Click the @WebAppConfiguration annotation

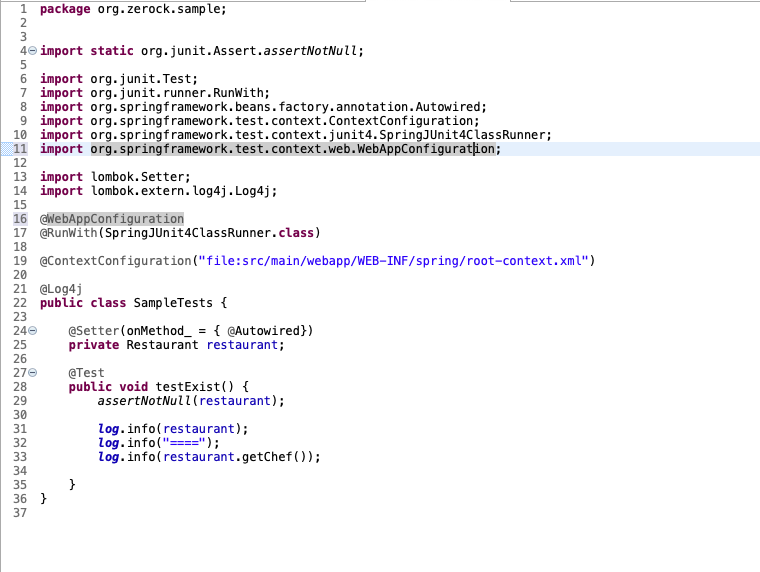pyautogui.click(x=112, y=219)
